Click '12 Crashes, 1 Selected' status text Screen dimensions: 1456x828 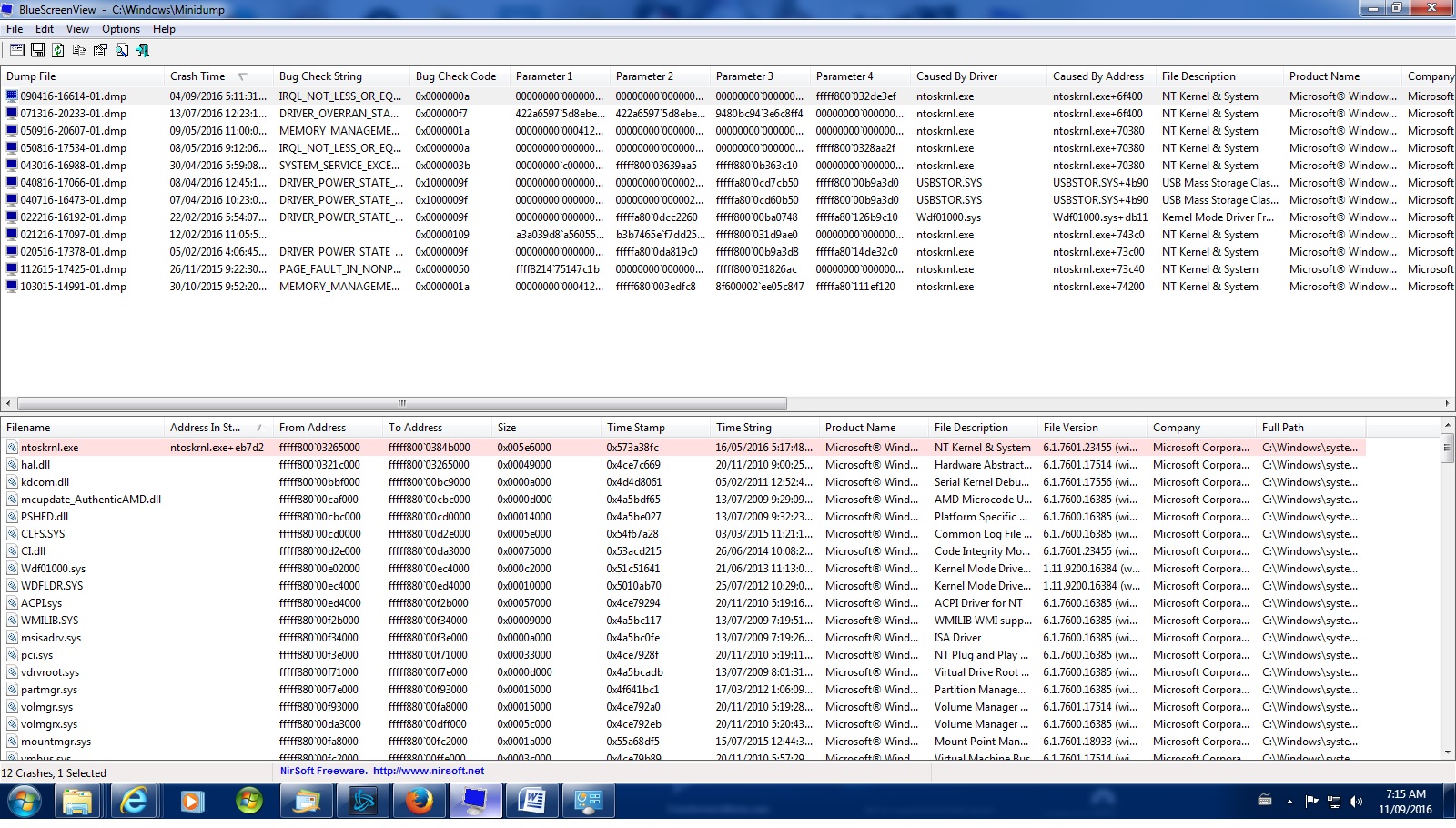54,773
